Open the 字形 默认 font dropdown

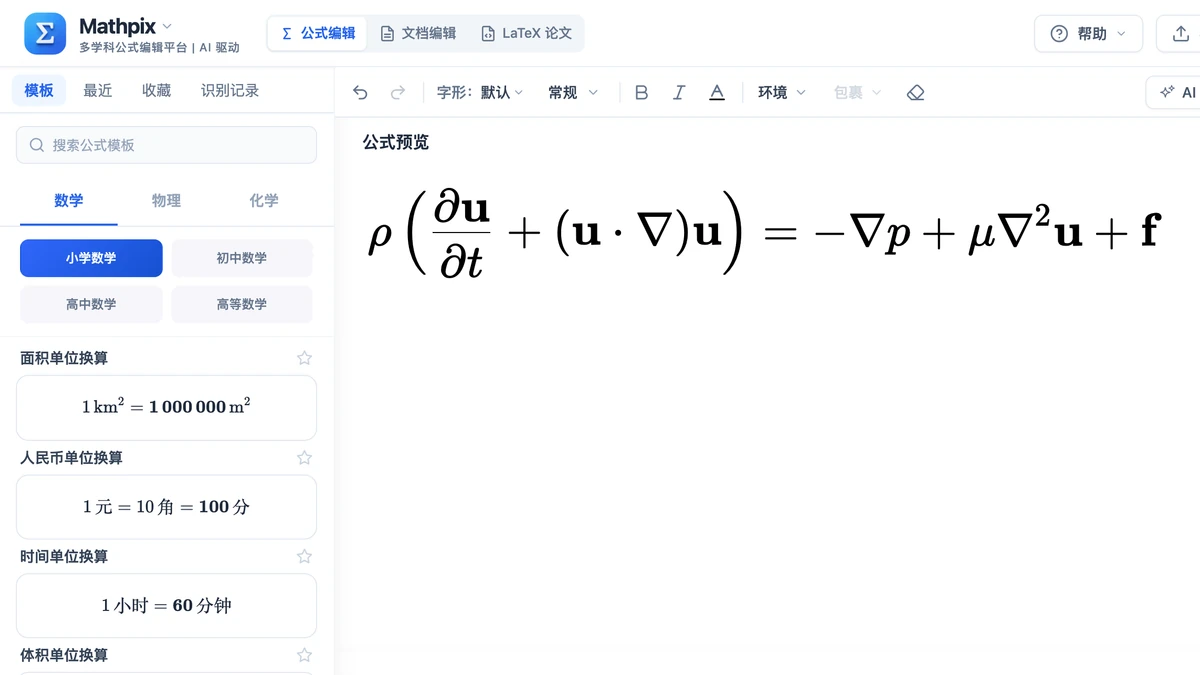[x=480, y=92]
